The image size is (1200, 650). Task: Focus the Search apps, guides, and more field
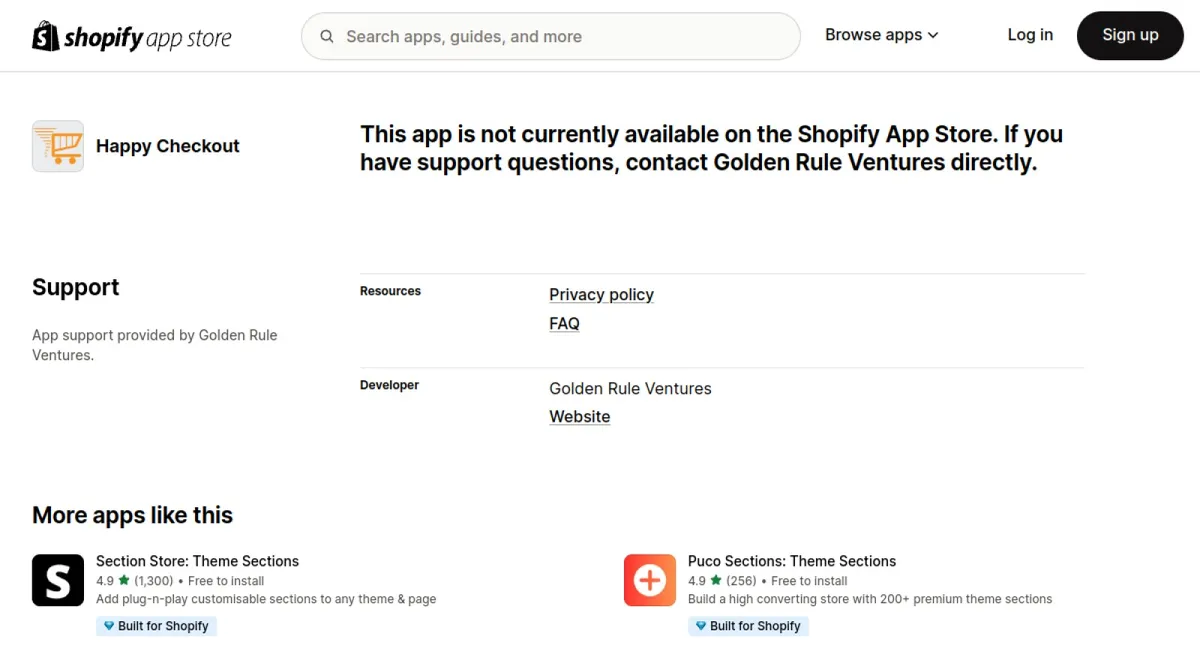point(560,37)
